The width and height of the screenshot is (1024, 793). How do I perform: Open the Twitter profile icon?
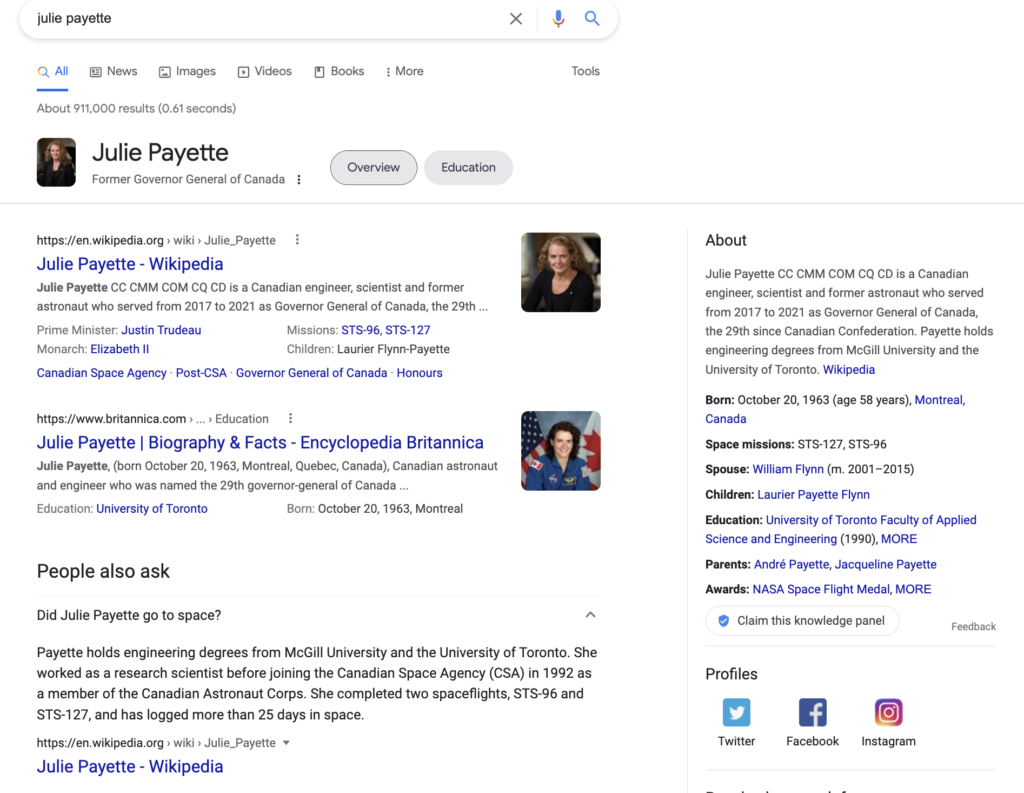pyautogui.click(x=736, y=712)
